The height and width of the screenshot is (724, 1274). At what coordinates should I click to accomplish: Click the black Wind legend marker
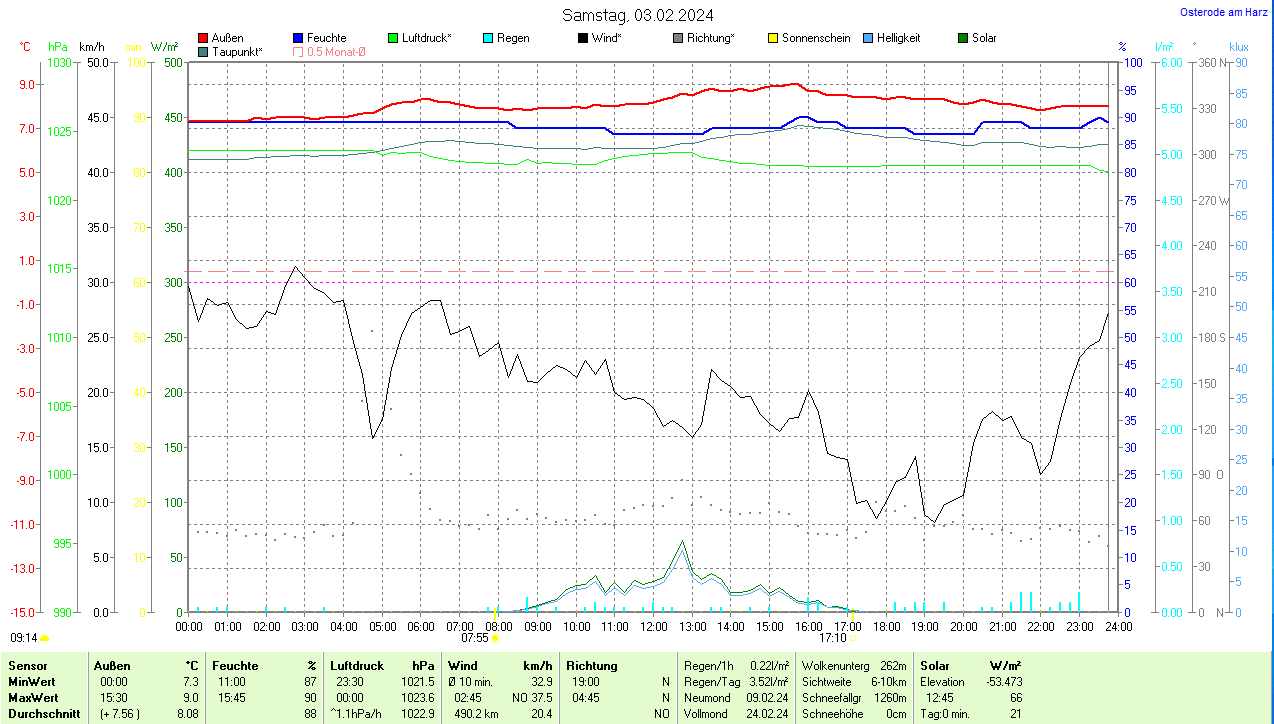pyautogui.click(x=584, y=38)
